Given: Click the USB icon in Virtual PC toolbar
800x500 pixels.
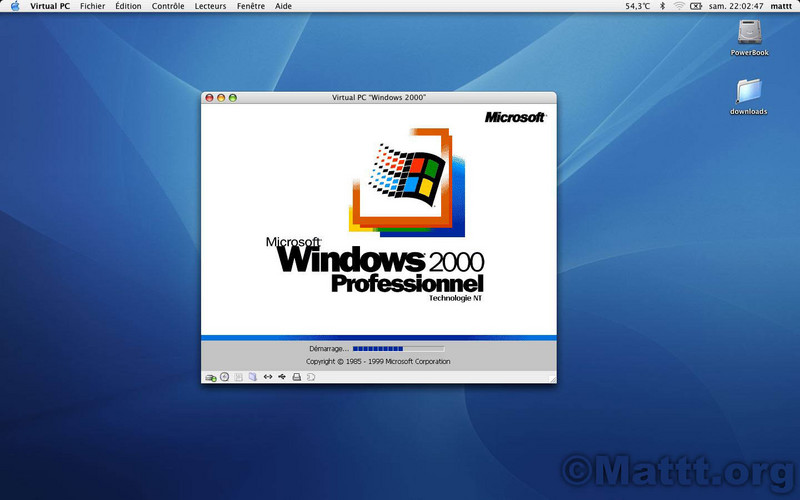Looking at the screenshot, I should [282, 377].
